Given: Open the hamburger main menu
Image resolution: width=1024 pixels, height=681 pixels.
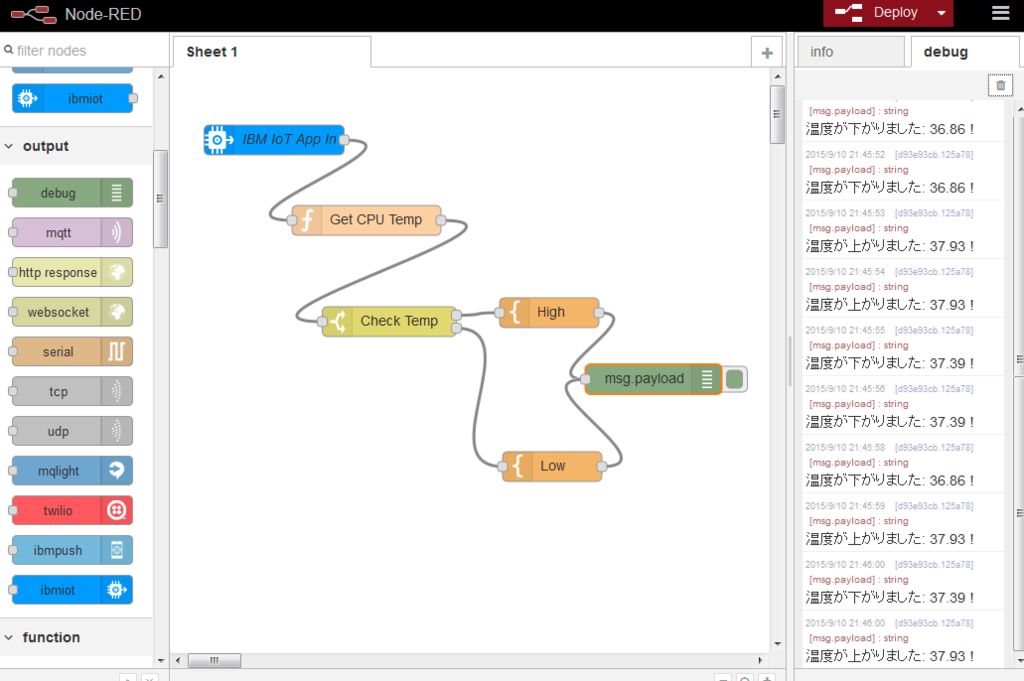Looking at the screenshot, I should (x=1000, y=13).
